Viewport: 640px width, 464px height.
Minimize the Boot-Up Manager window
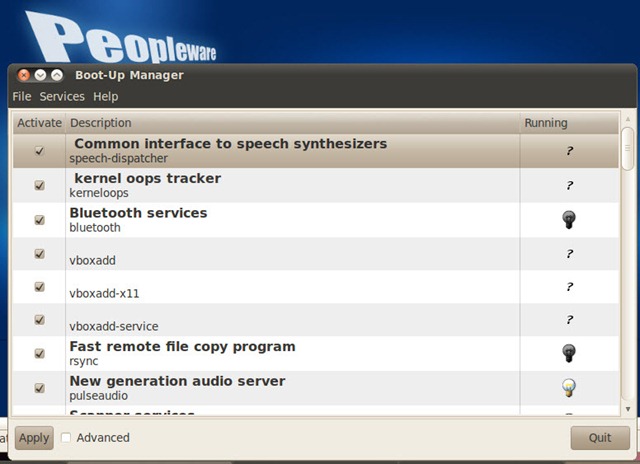point(40,75)
